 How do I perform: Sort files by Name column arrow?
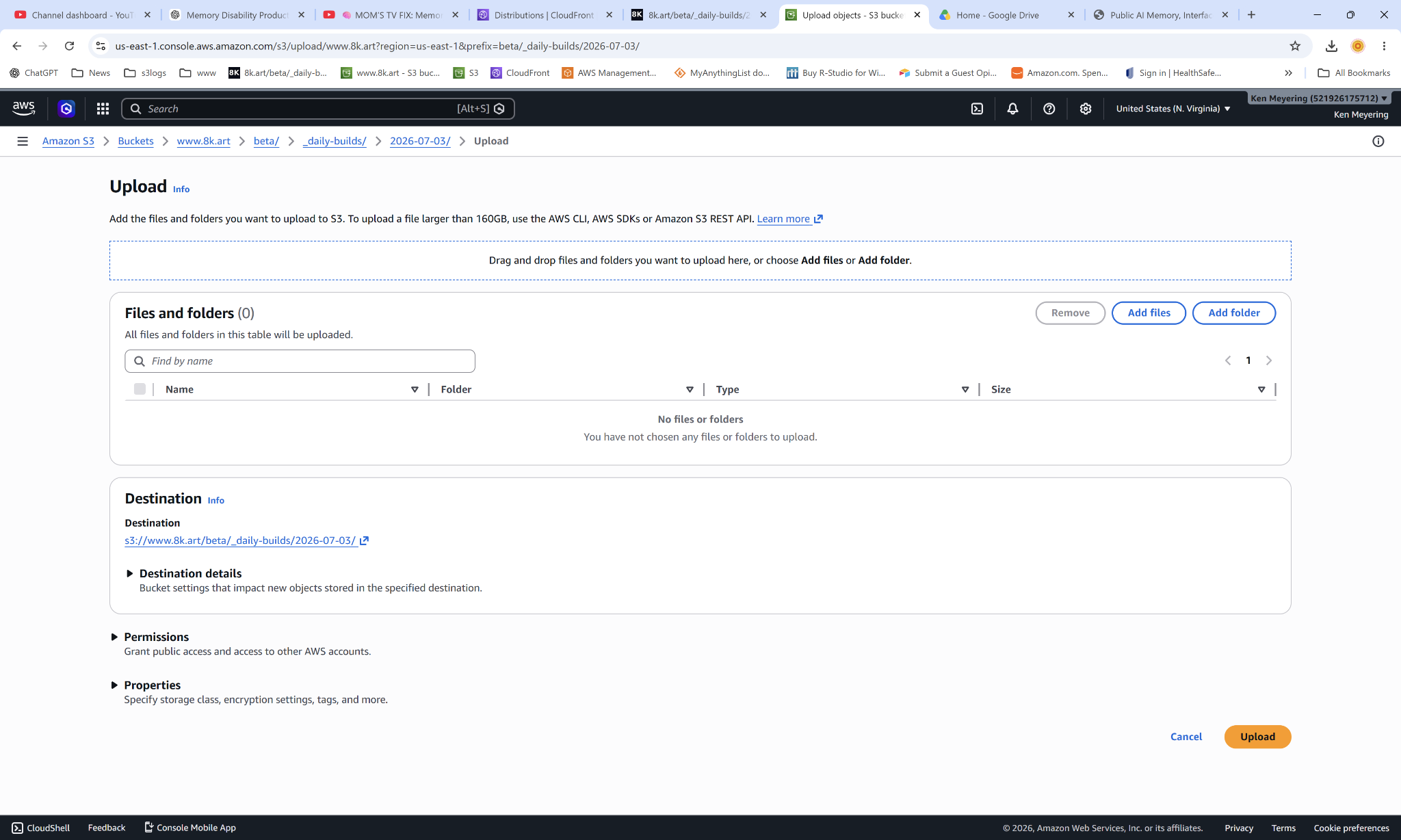[x=415, y=389]
